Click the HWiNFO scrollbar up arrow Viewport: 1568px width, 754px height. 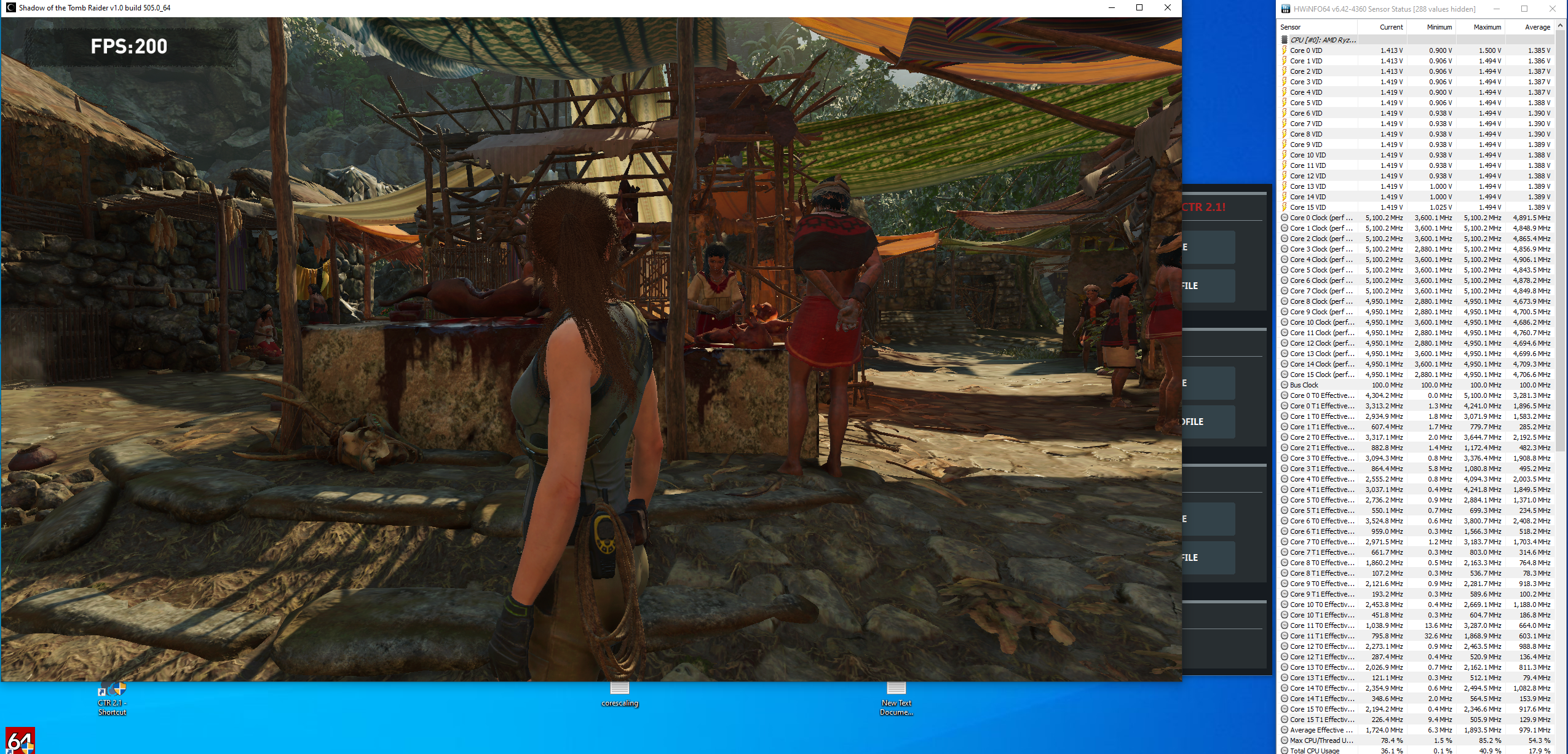1560,26
